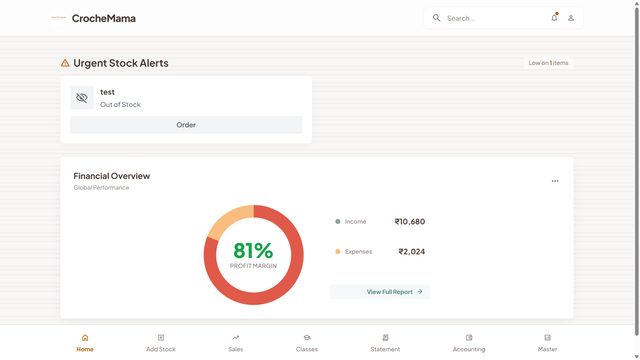The width and height of the screenshot is (640, 360).
Task: Click the Income legend label
Action: (x=356, y=222)
